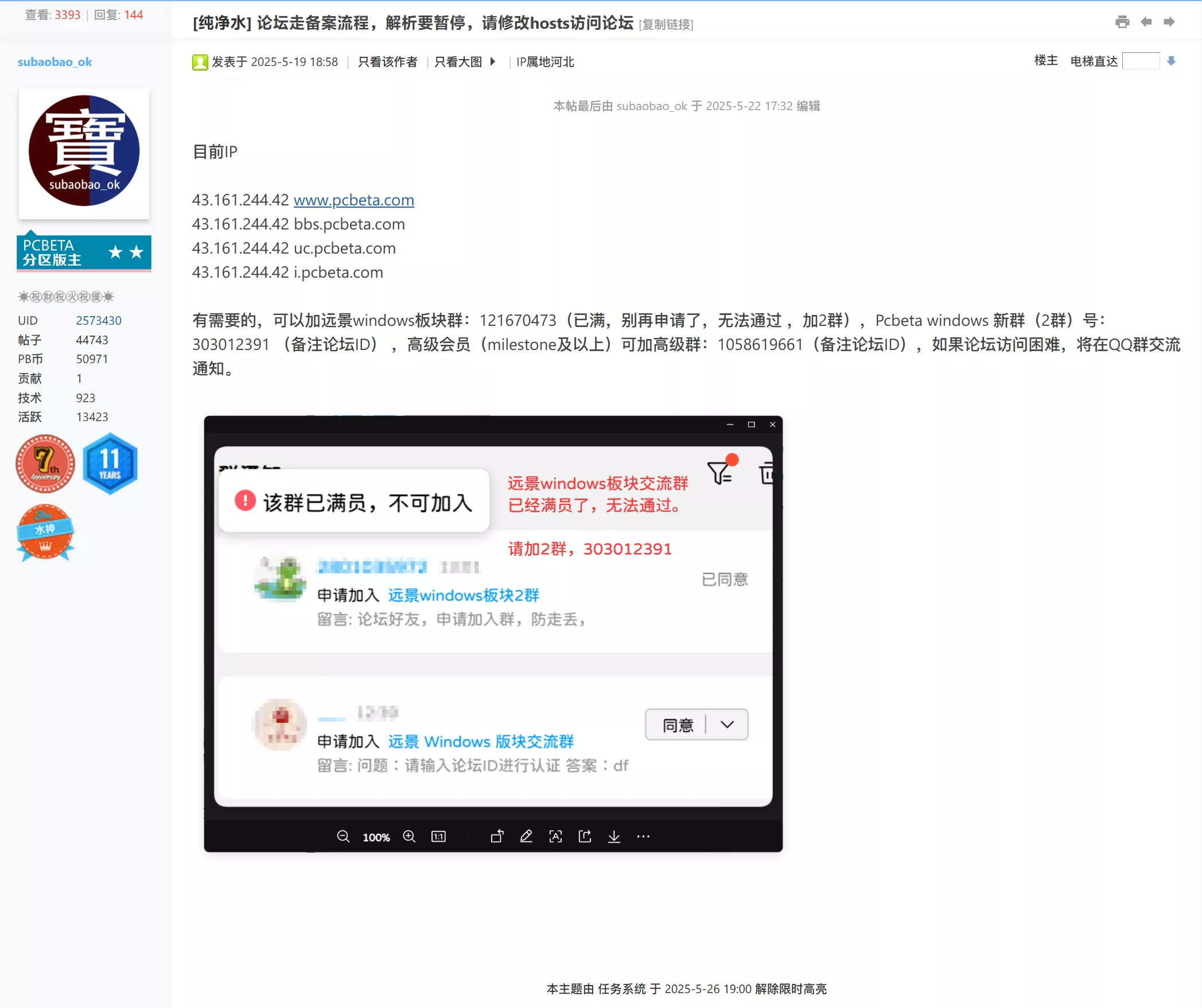The width and height of the screenshot is (1202, 1008).
Task: Click the 电梯直达 label
Action: coord(1094,61)
